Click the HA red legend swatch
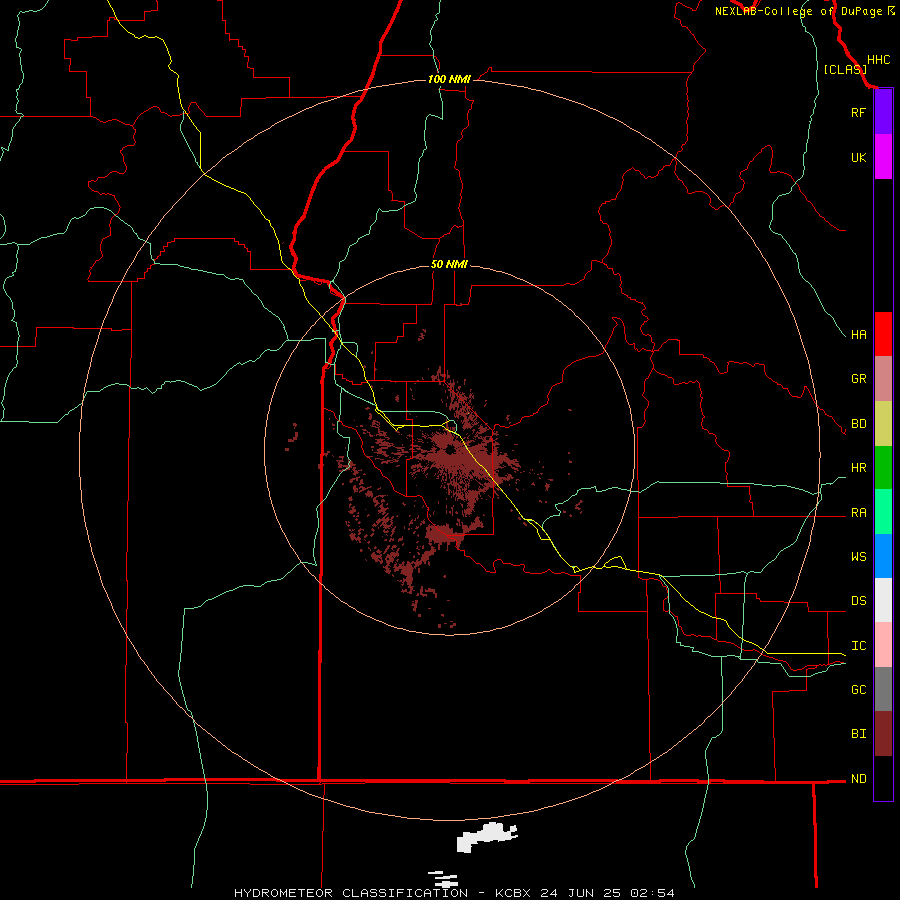900x900 pixels. coord(883,334)
